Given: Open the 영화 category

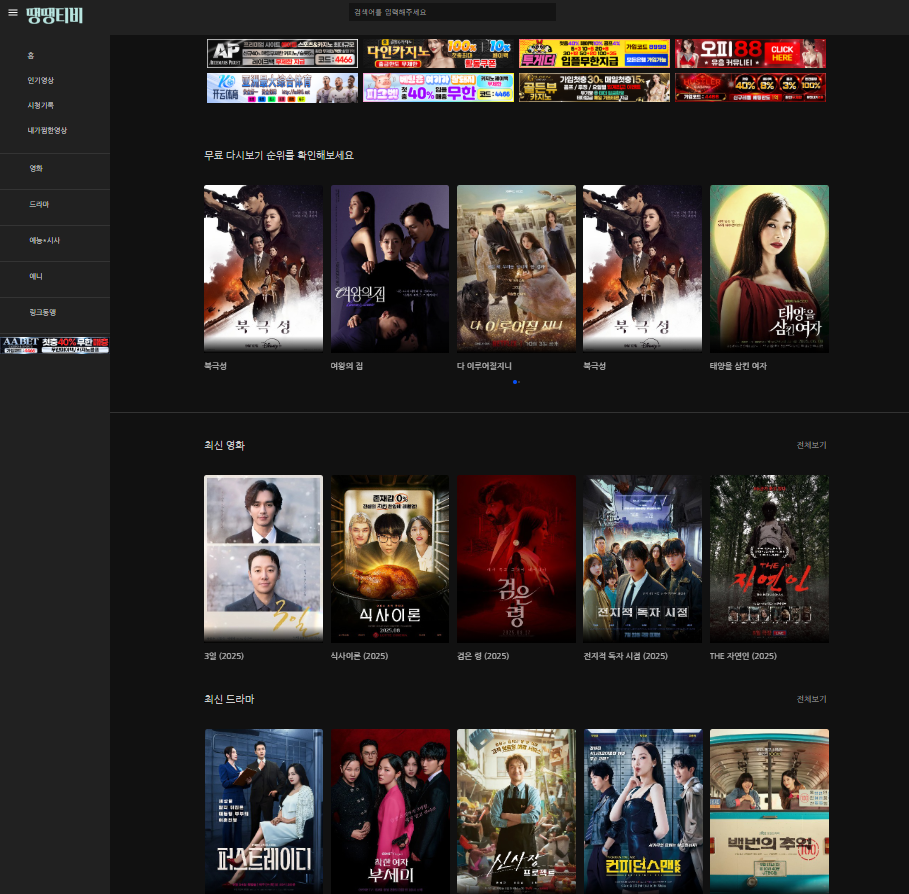Looking at the screenshot, I should [36, 168].
